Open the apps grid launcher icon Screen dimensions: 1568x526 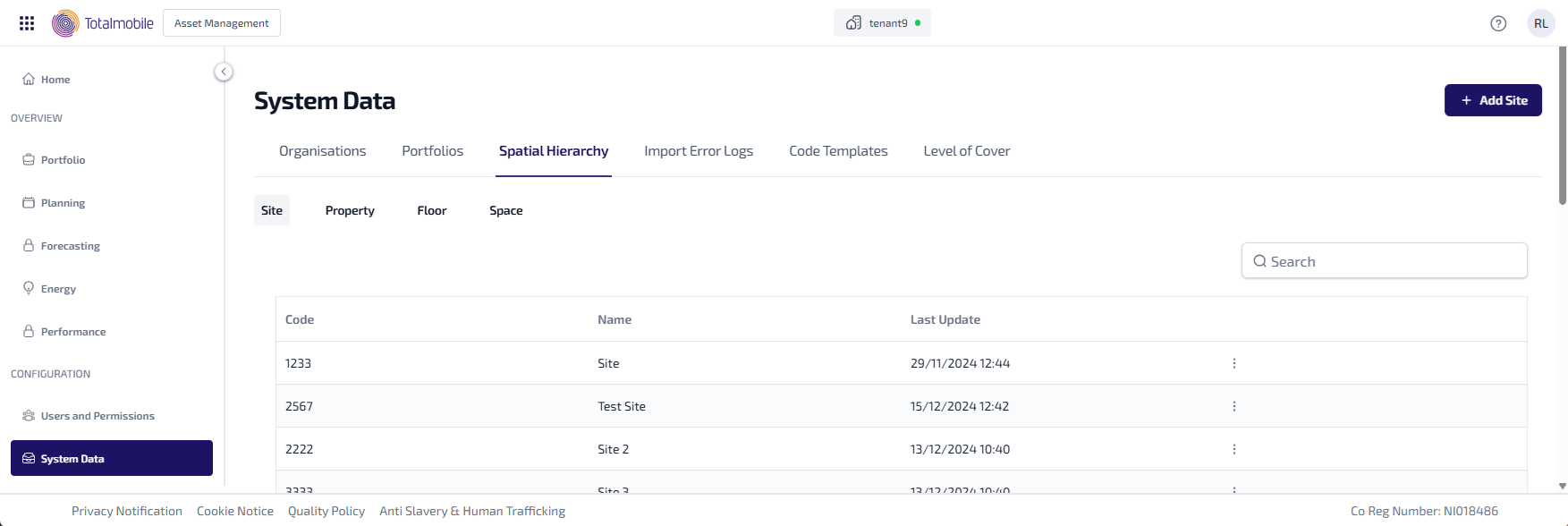(x=27, y=23)
